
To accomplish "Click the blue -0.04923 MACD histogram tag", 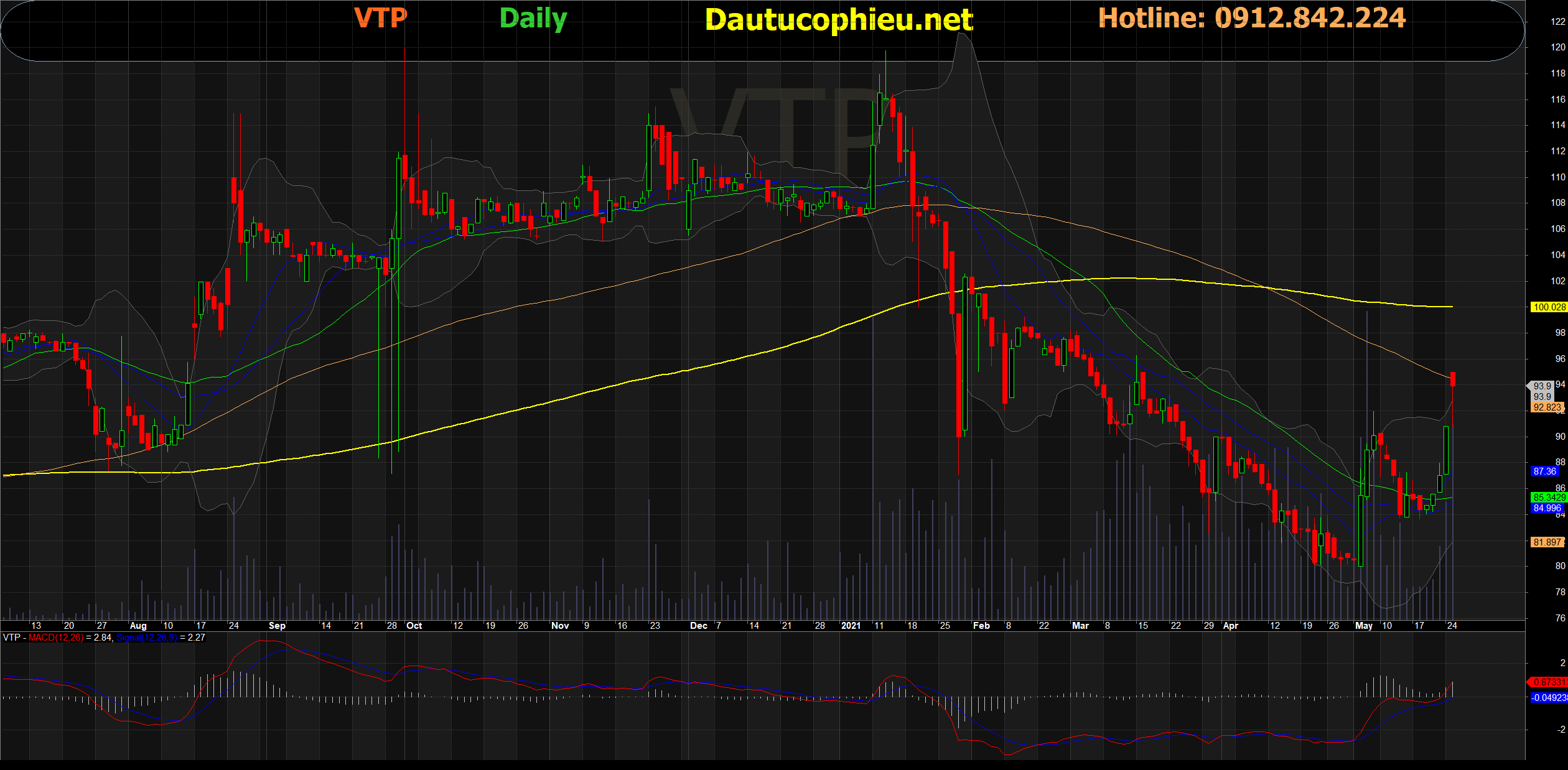I will 1549,698.
